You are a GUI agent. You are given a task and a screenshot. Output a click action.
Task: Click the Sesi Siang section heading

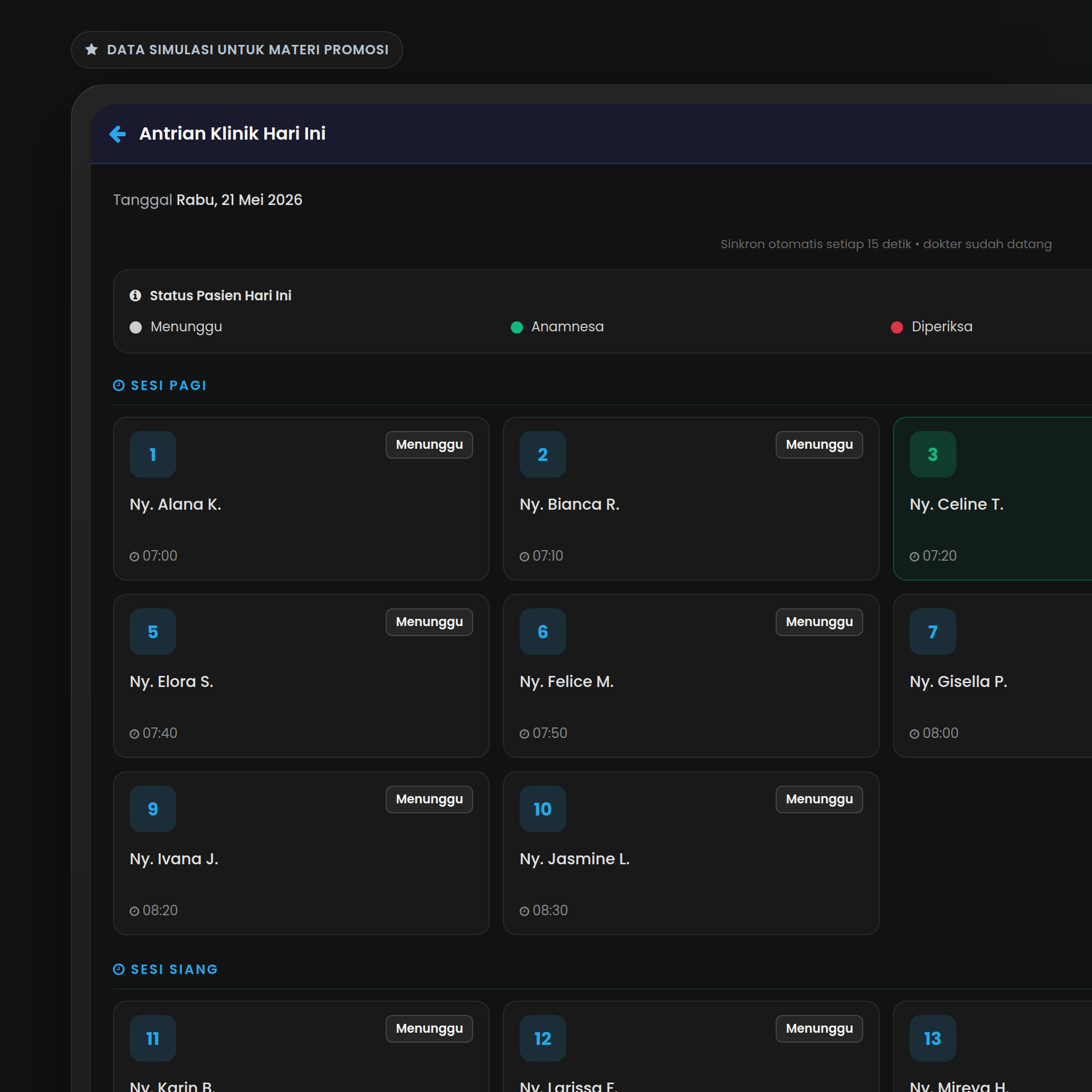[174, 970]
